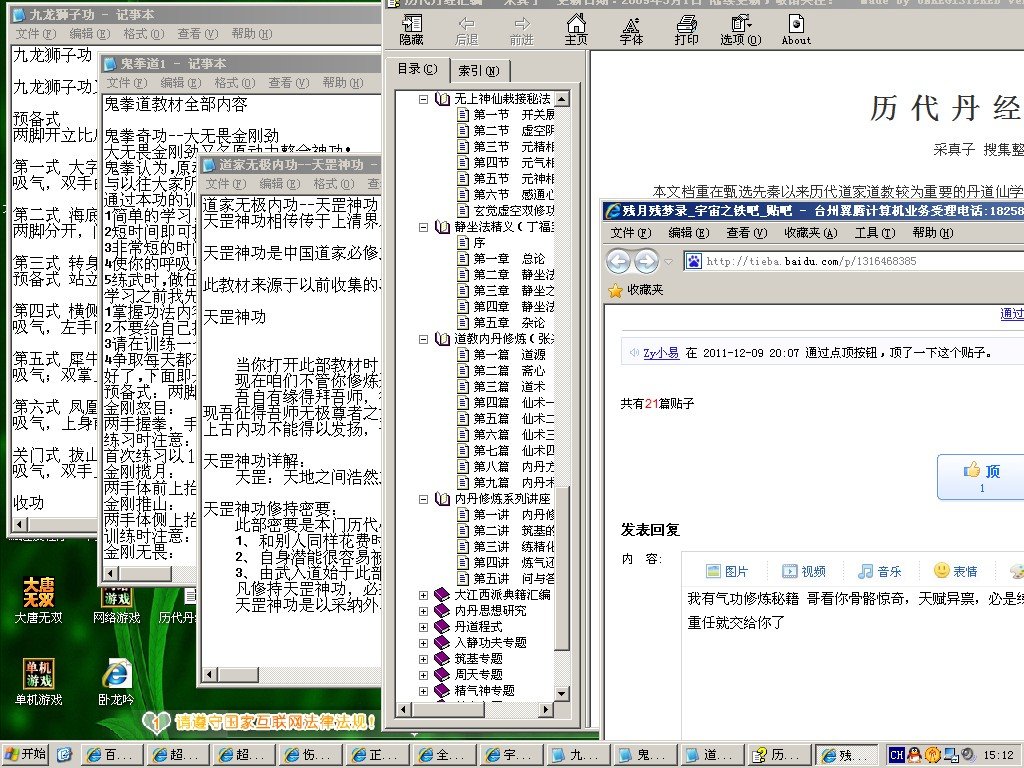Screen dimensions: 1024x768
Task: Click inside the reply content text area
Action: click(x=853, y=666)
